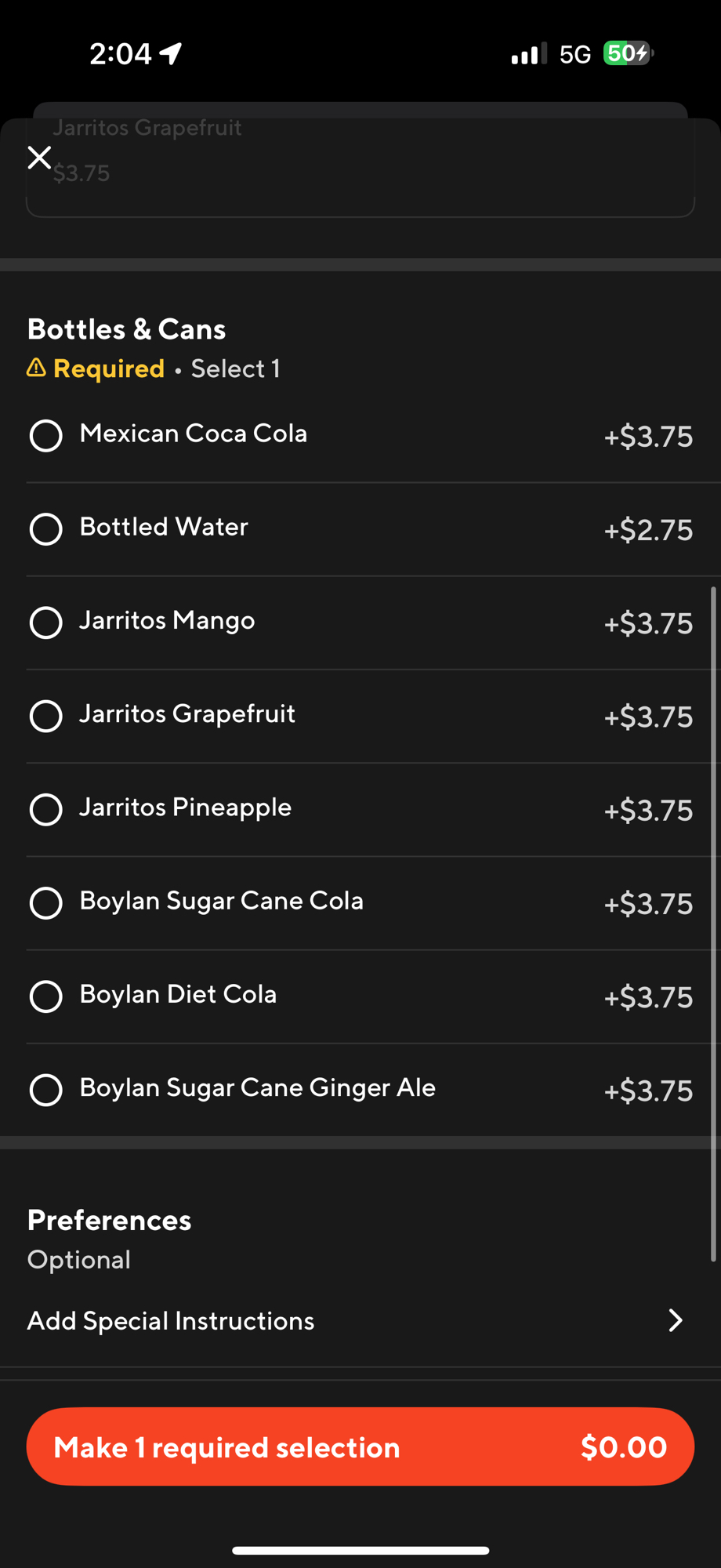
Task: Tap the yellow Required warning icon
Action: [36, 368]
